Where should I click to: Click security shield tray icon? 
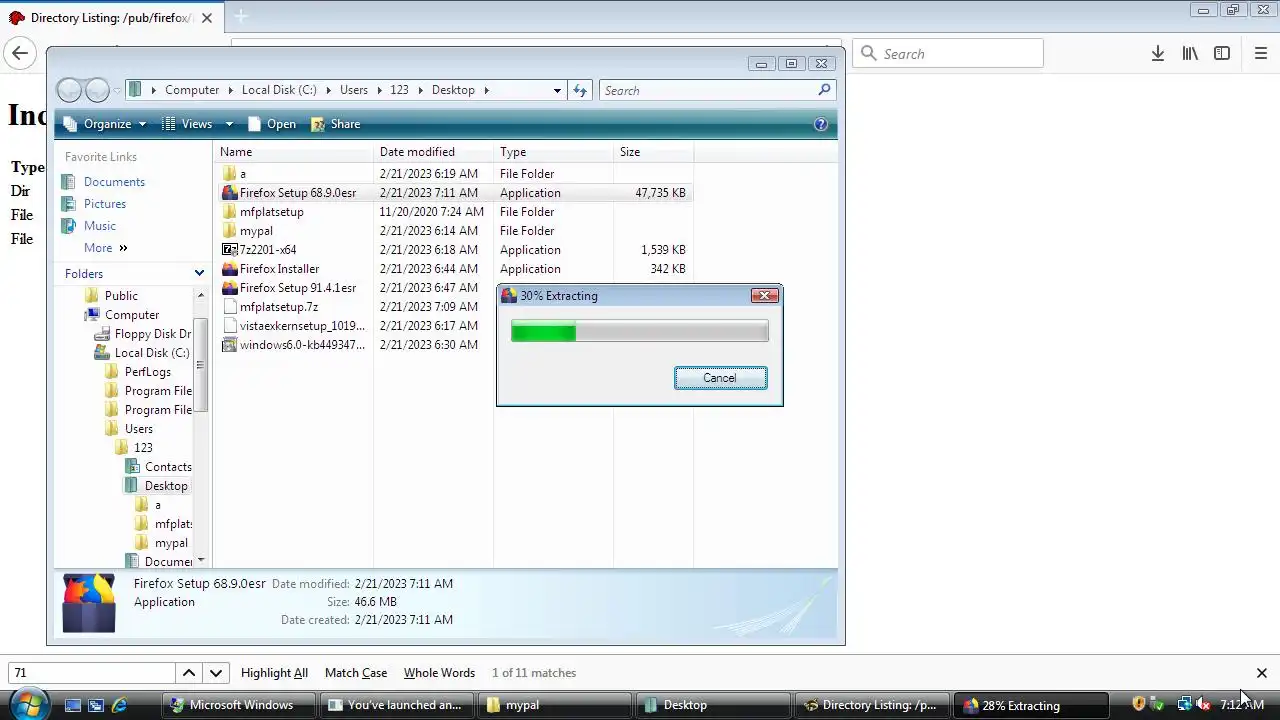click(x=1138, y=704)
